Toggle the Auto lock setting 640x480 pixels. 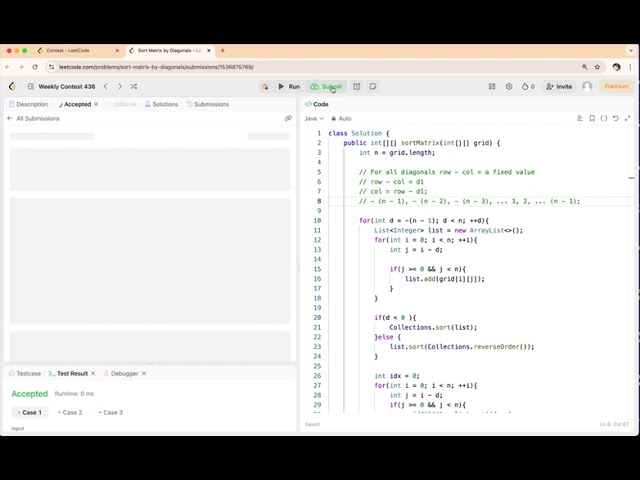(x=341, y=118)
